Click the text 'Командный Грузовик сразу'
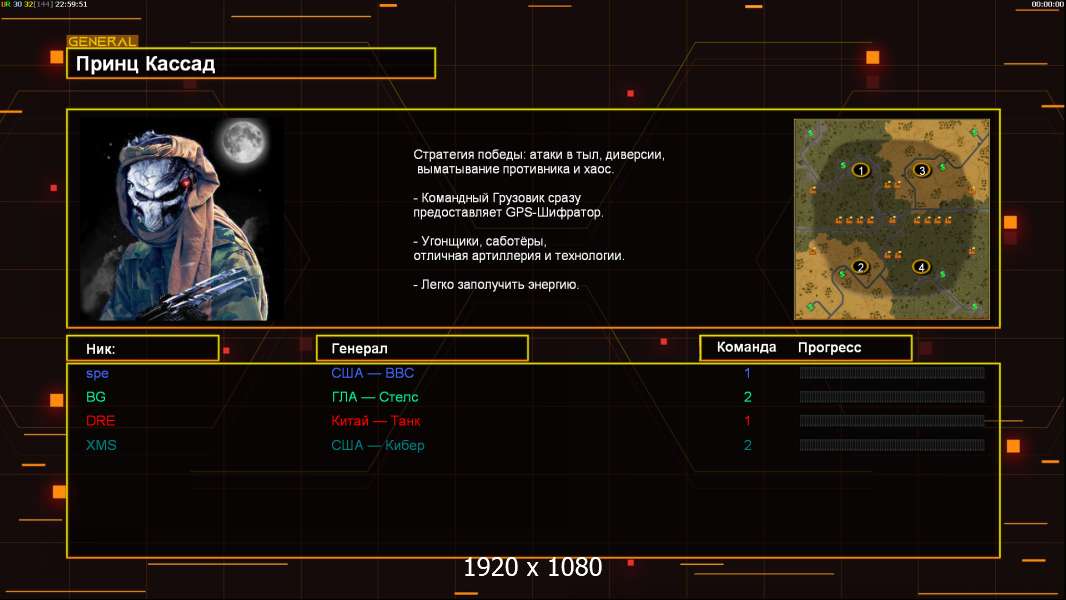The width and height of the screenshot is (1066, 600). tap(501, 198)
